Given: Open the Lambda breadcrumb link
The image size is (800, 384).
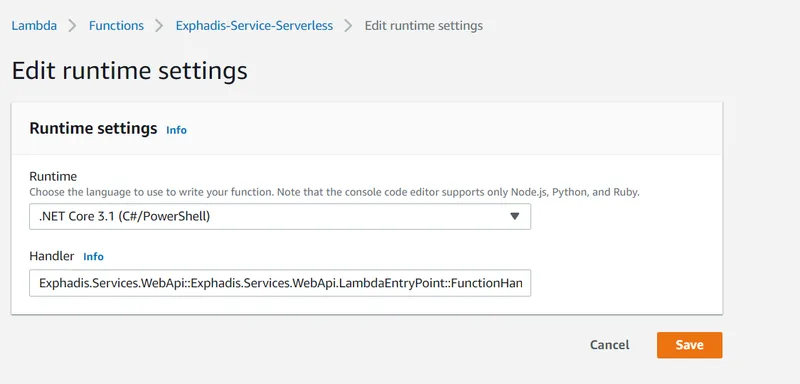Looking at the screenshot, I should (34, 25).
